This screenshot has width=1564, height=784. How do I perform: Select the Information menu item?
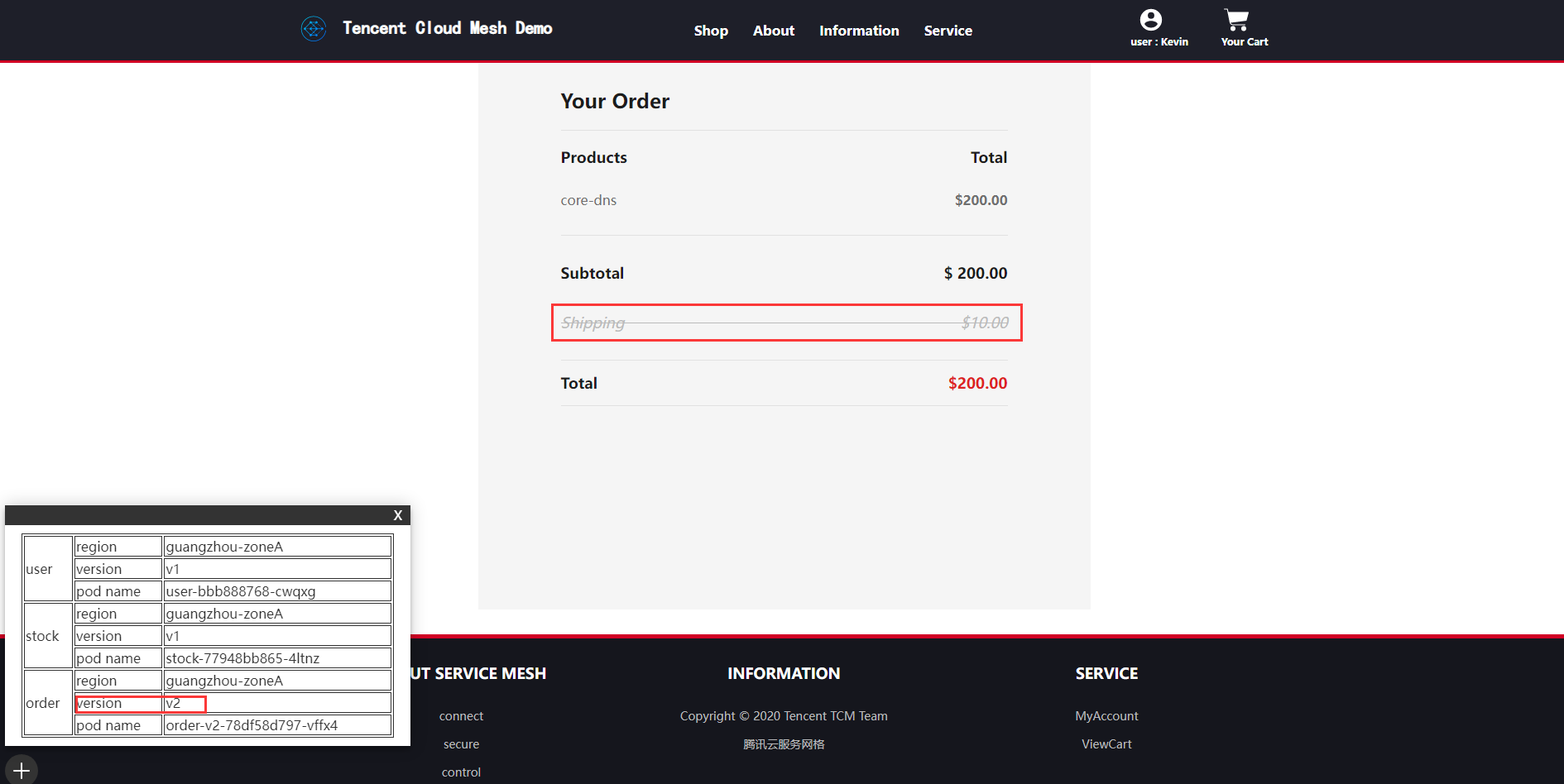(x=859, y=31)
